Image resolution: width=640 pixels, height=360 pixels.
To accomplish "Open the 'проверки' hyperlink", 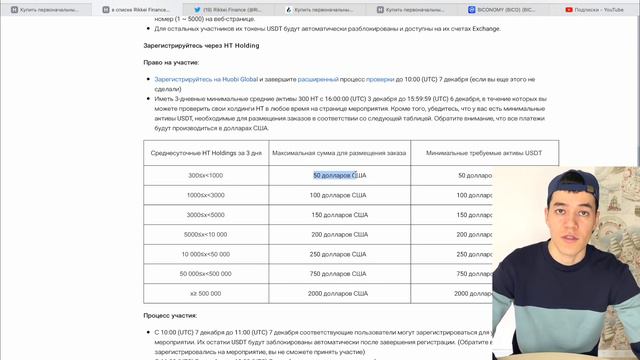I will tap(380, 79).
